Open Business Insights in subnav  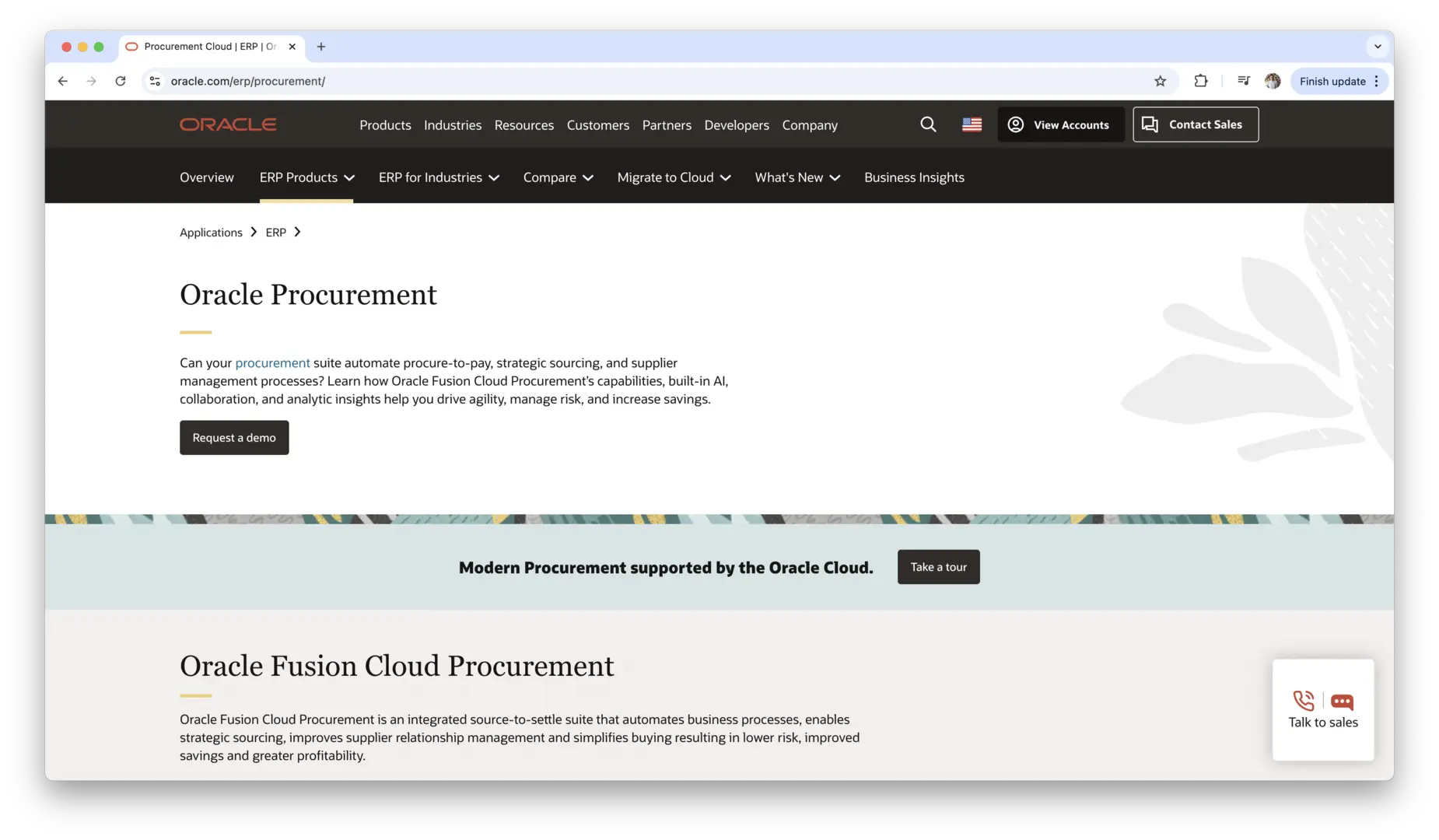(914, 177)
